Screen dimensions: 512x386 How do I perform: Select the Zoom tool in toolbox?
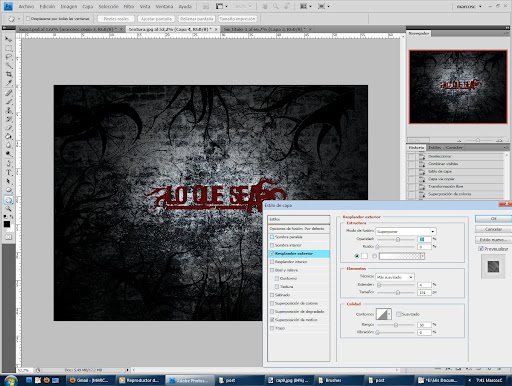[8, 209]
